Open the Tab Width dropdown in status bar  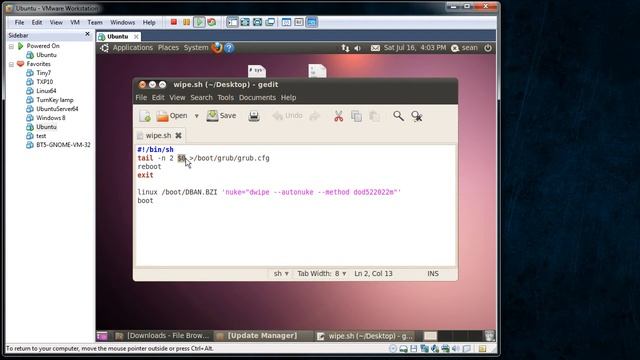tap(322, 273)
